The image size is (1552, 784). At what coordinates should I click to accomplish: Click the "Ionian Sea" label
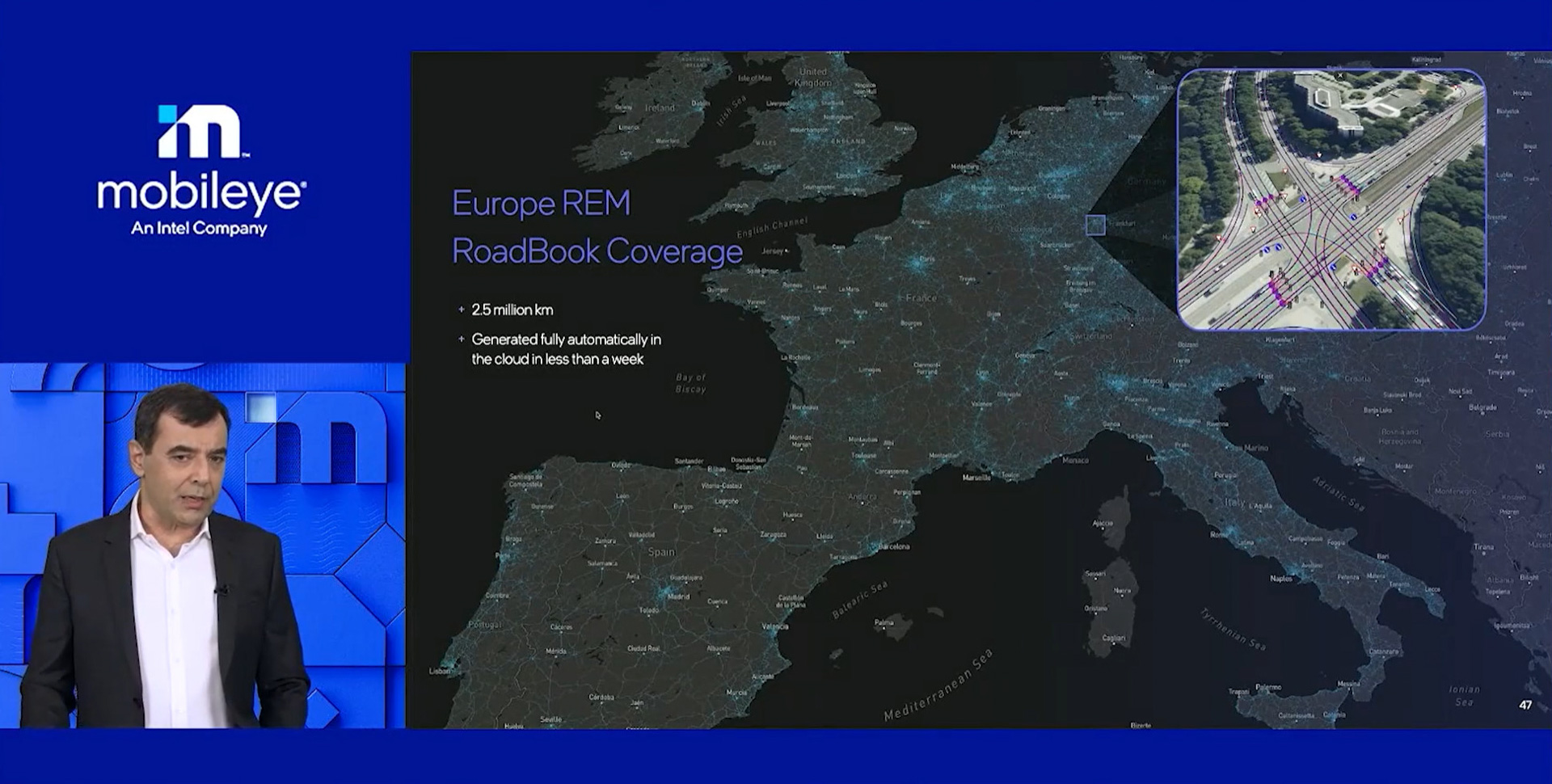(x=1464, y=695)
